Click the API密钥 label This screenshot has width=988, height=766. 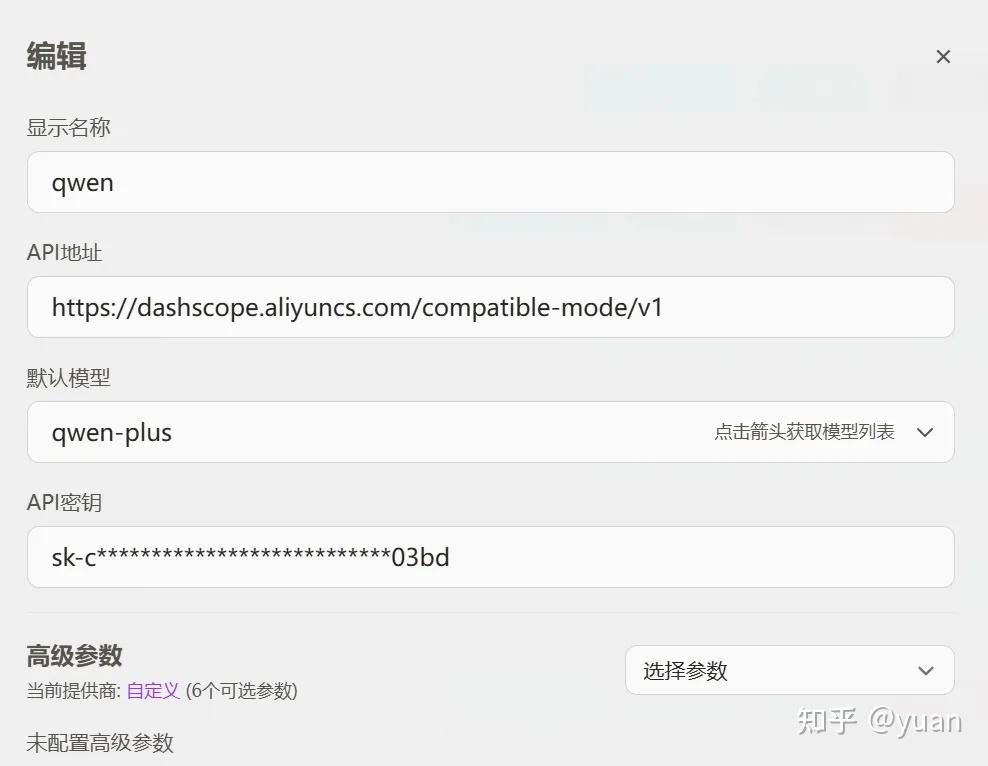(64, 503)
